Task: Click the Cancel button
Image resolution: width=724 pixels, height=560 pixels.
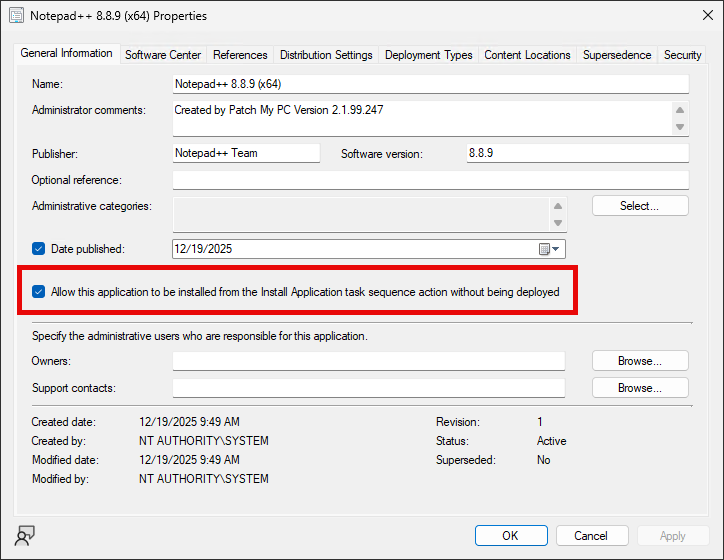Action: pos(592,536)
